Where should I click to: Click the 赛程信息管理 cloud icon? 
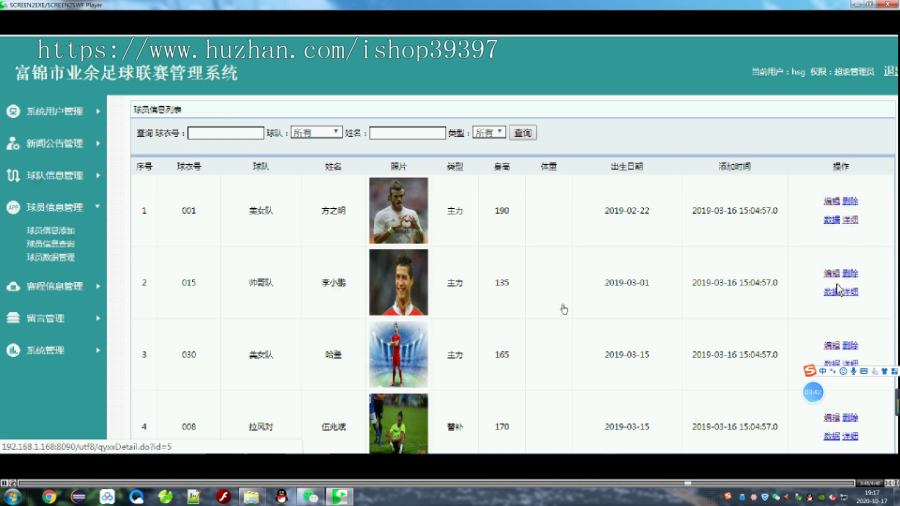coord(13,286)
